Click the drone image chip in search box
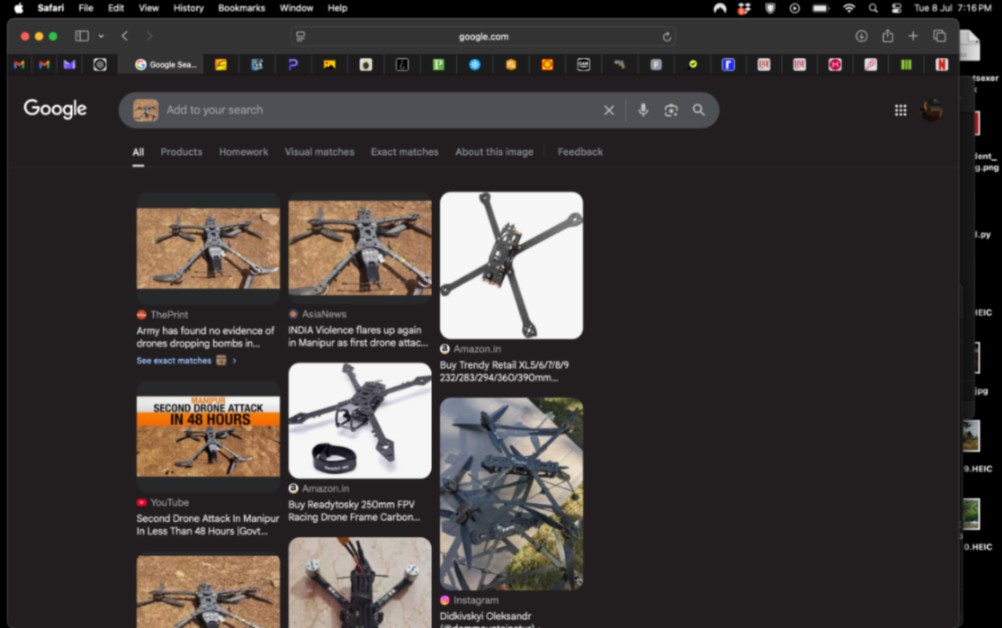The height and width of the screenshot is (628, 1002). point(146,110)
